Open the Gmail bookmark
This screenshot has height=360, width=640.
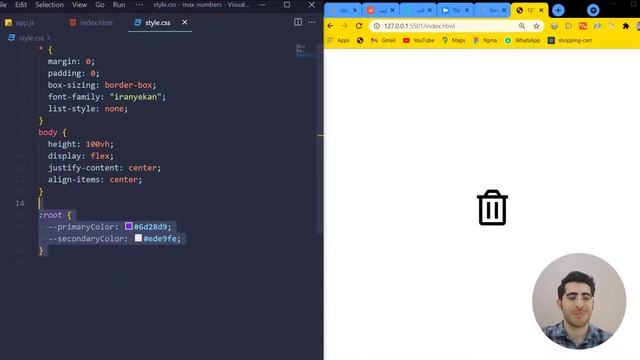383,40
